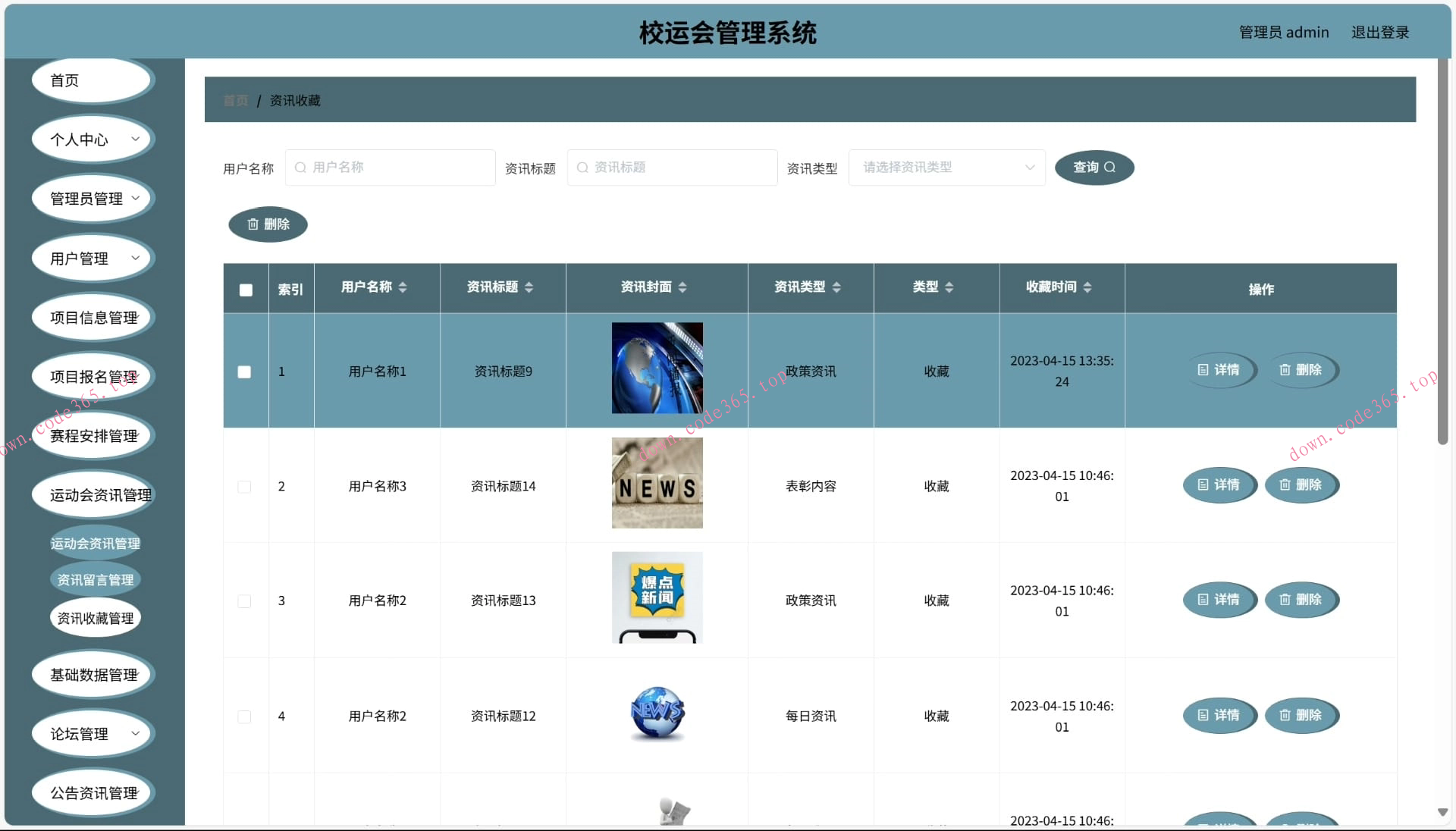Click the trash icon on the 删除 batch button
This screenshot has width=1456, height=831.
254,224
